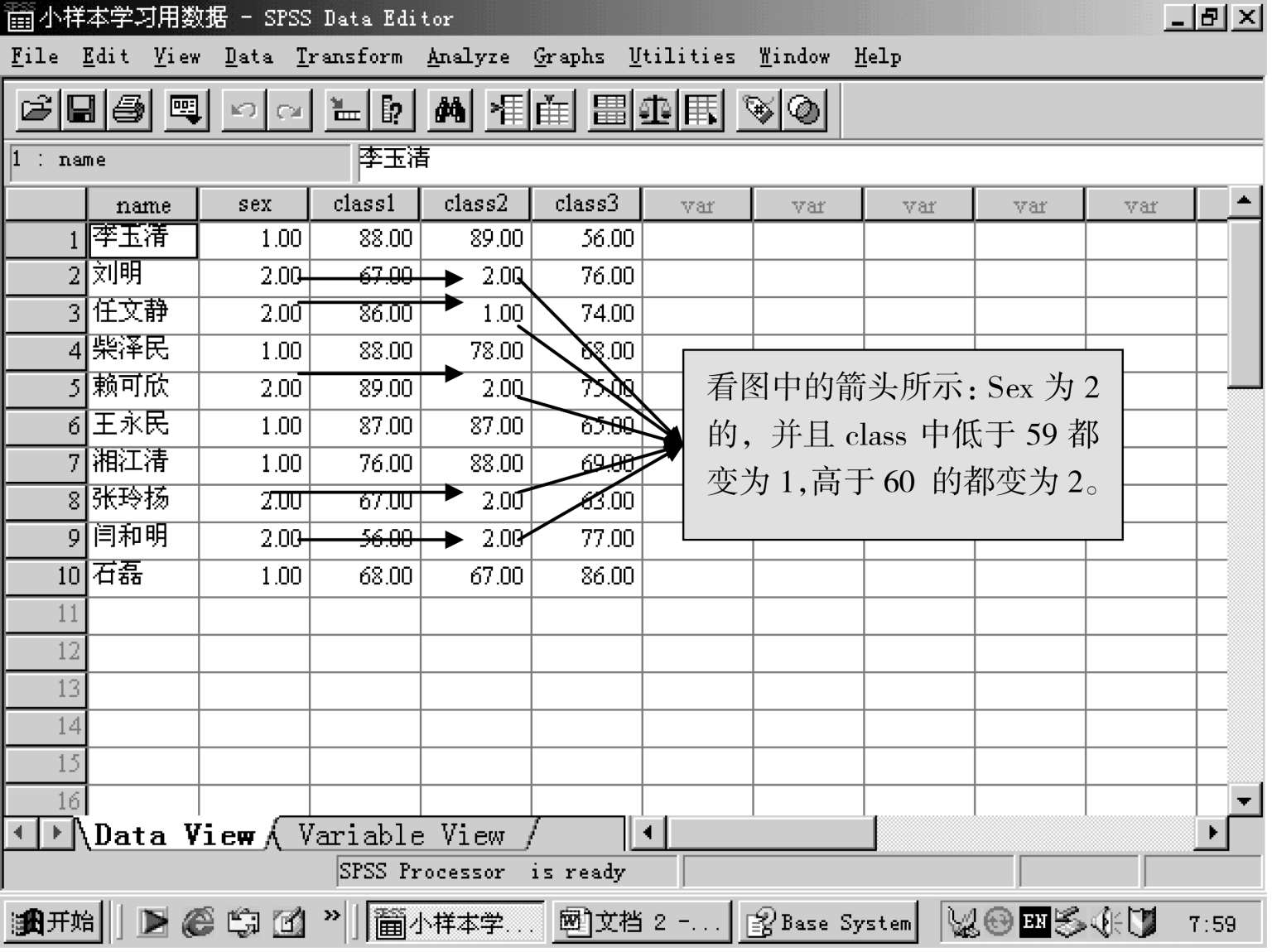Click the Redo arrow in the toolbar

[290, 110]
